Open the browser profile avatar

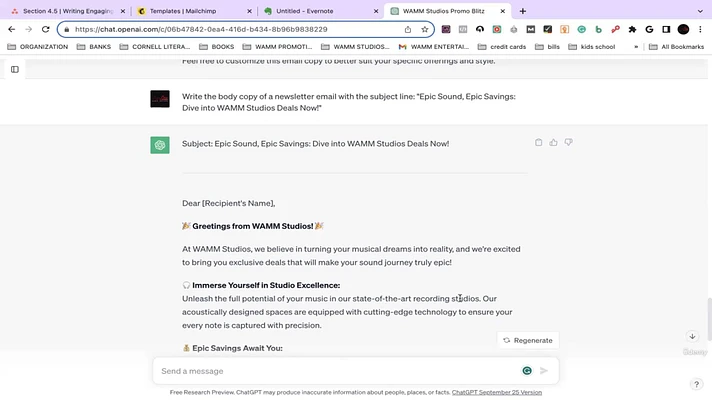click(x=683, y=30)
